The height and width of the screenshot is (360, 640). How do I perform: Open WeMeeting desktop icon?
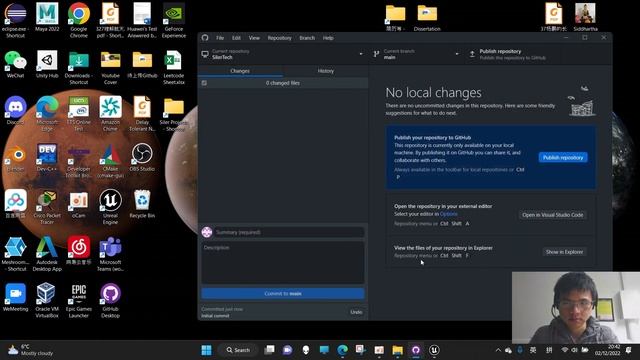[16, 297]
